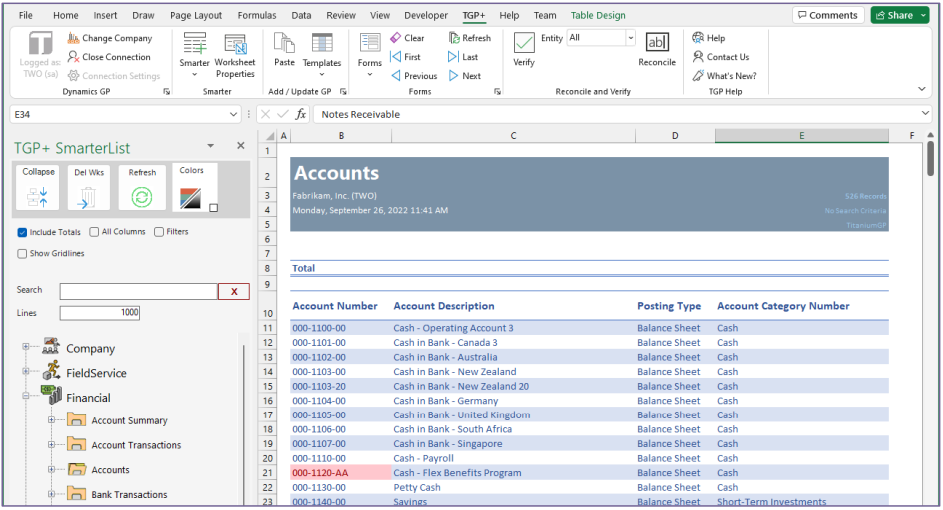This screenshot has width=943, height=510.
Task: Open the Share button dropdown
Action: pos(923,16)
